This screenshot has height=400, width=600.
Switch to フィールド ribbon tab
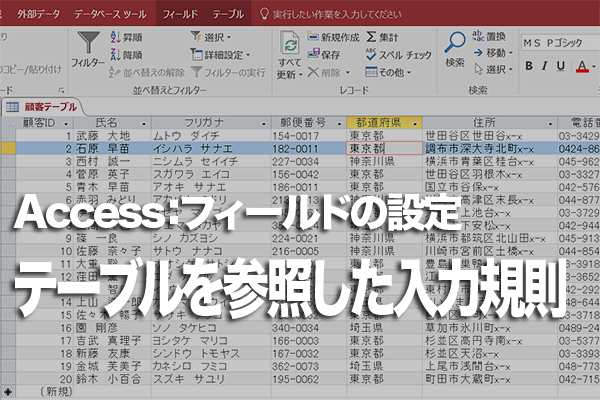tap(180, 14)
